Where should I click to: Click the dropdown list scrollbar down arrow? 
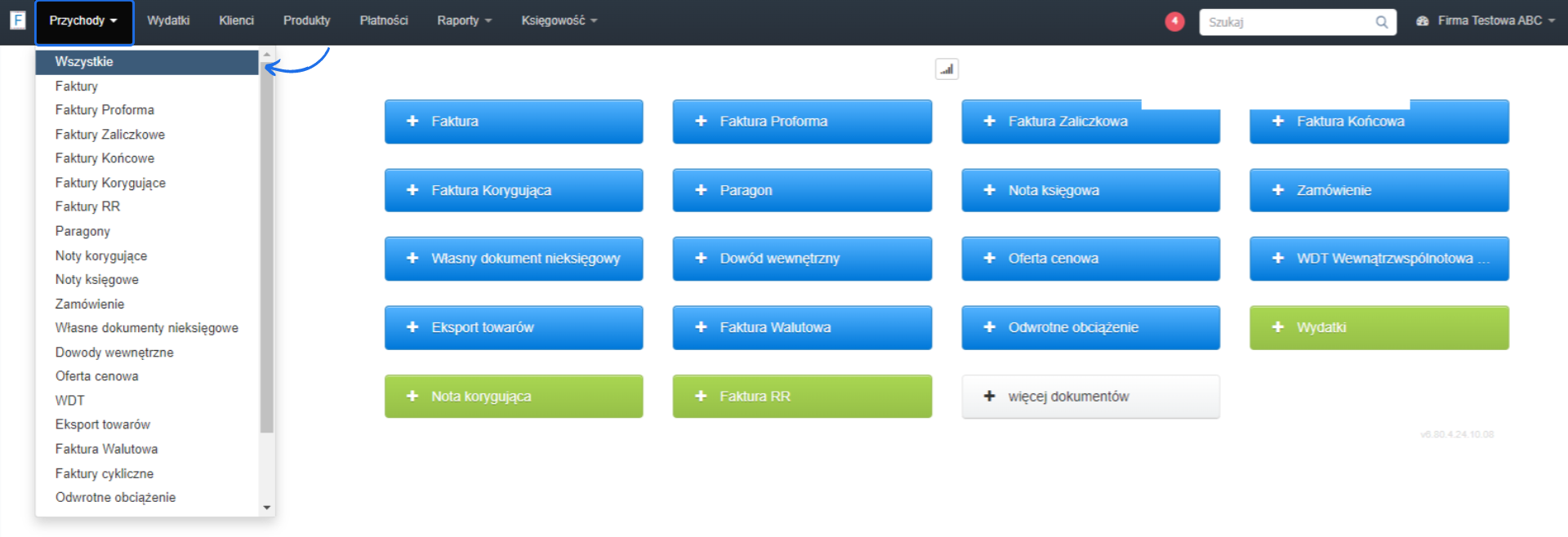pos(267,508)
